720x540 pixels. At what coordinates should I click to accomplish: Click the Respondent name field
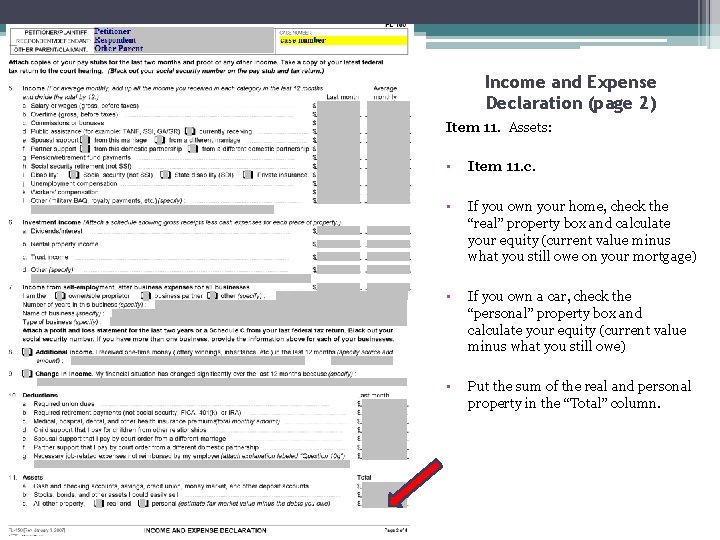point(183,40)
